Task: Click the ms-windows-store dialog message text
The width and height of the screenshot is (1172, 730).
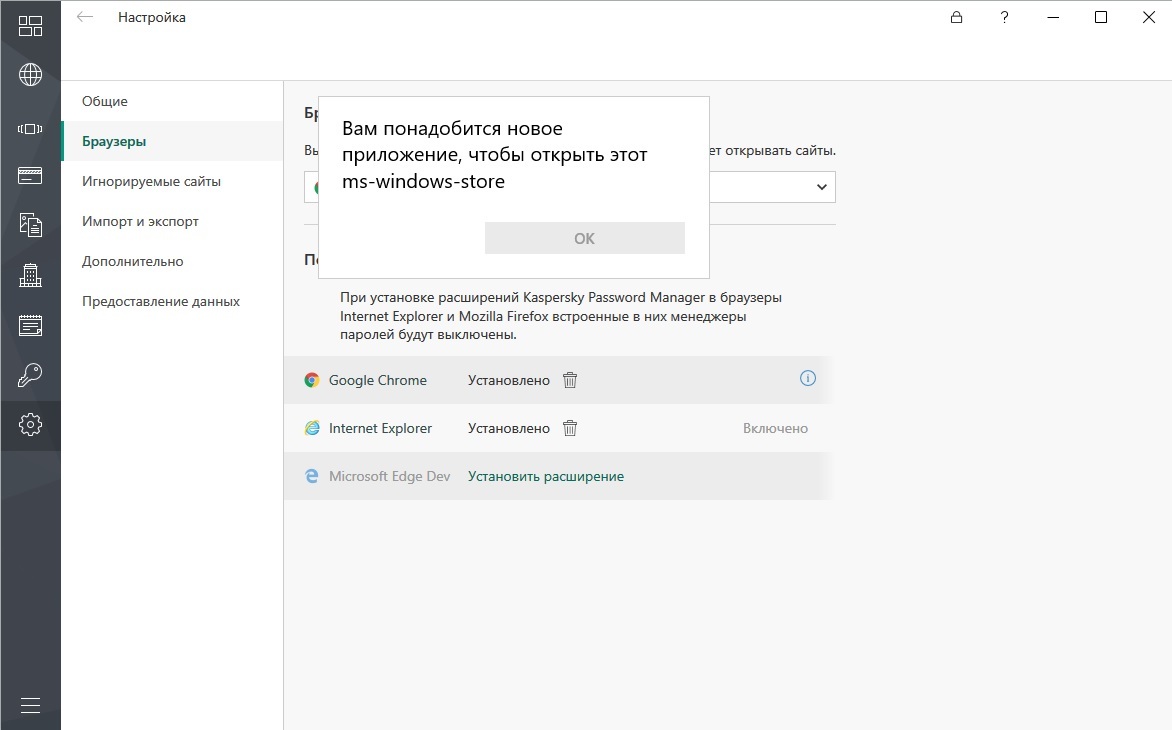Action: (495, 155)
